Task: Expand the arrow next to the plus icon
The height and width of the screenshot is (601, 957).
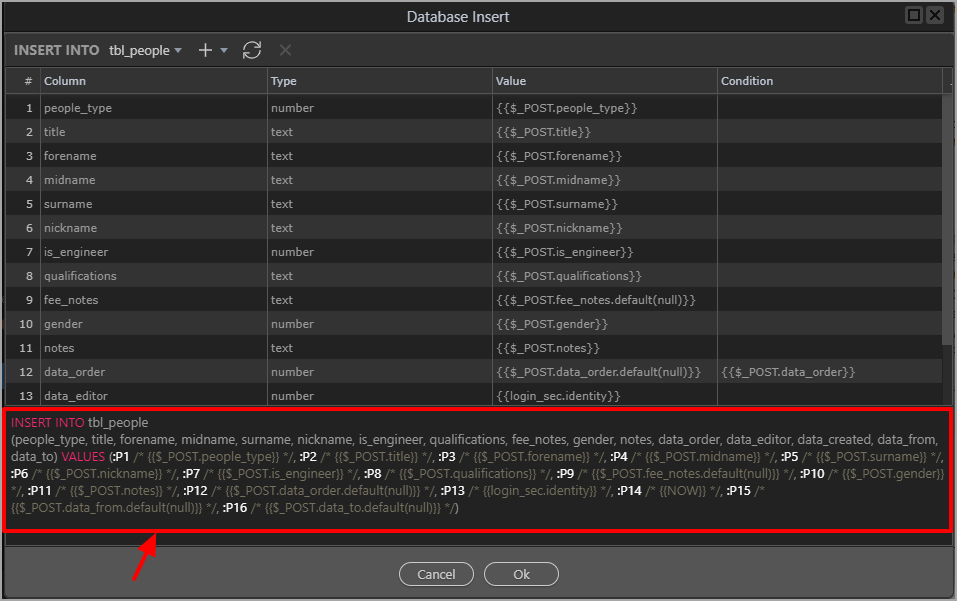Action: point(224,50)
